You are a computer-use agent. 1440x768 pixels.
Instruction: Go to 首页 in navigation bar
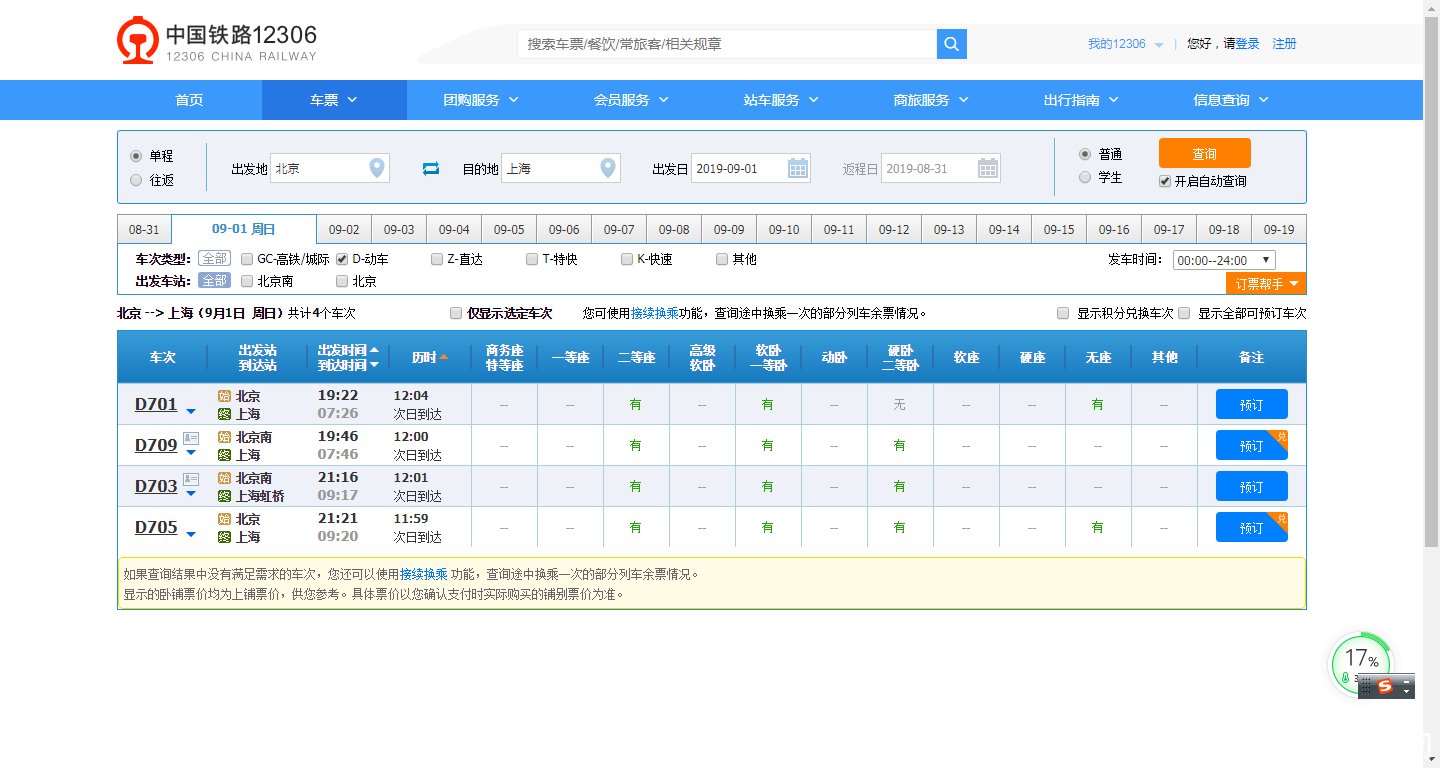(189, 100)
